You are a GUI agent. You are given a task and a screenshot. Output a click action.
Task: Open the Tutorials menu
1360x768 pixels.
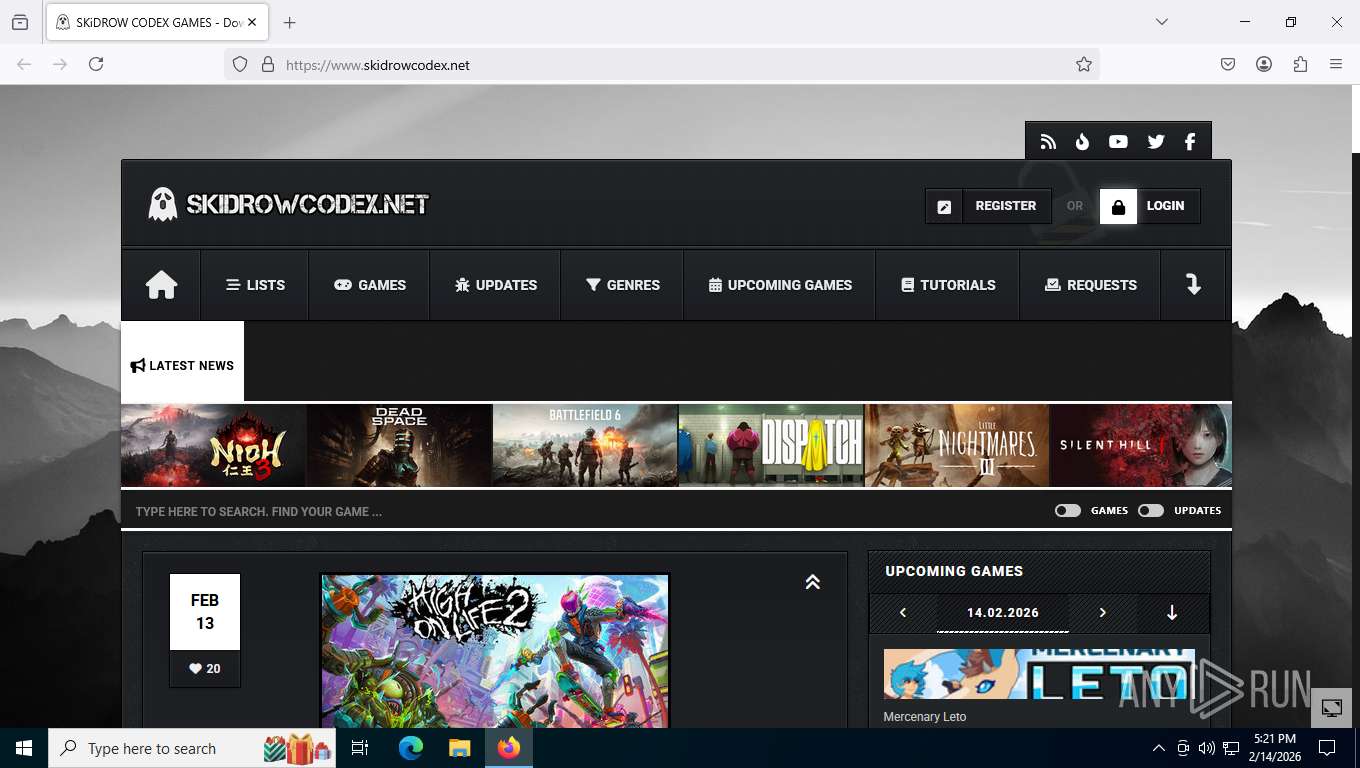point(947,285)
